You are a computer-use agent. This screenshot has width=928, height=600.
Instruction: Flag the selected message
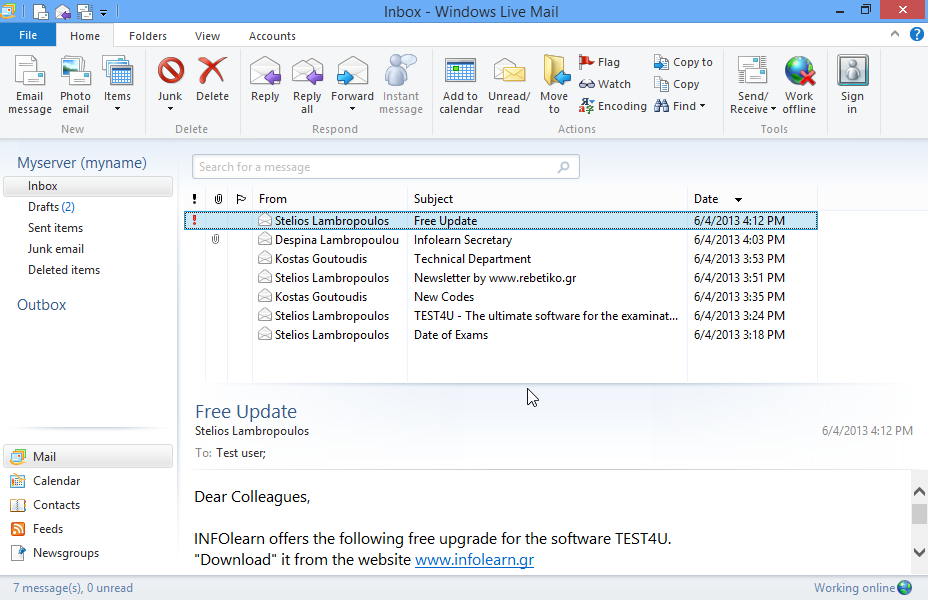tap(600, 62)
